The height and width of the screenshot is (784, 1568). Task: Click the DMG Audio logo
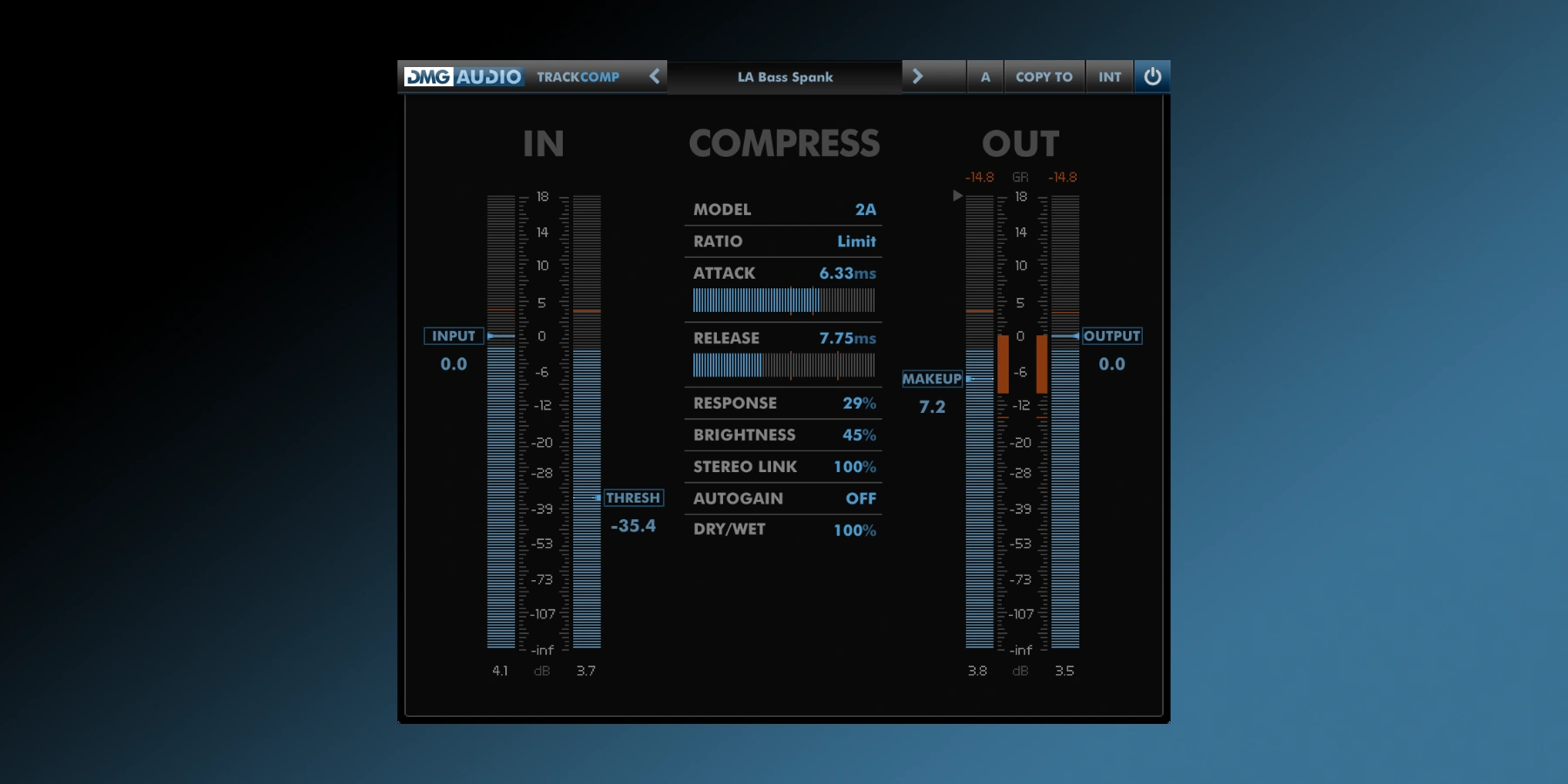(462, 77)
